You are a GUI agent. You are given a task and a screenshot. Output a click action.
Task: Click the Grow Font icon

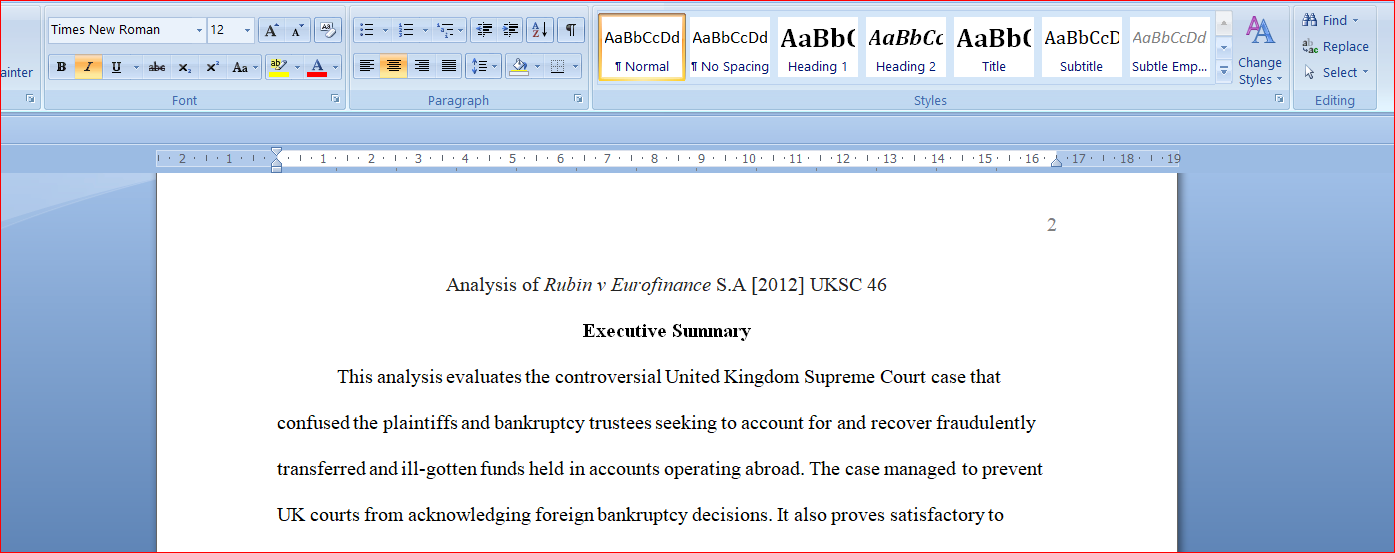coord(271,30)
